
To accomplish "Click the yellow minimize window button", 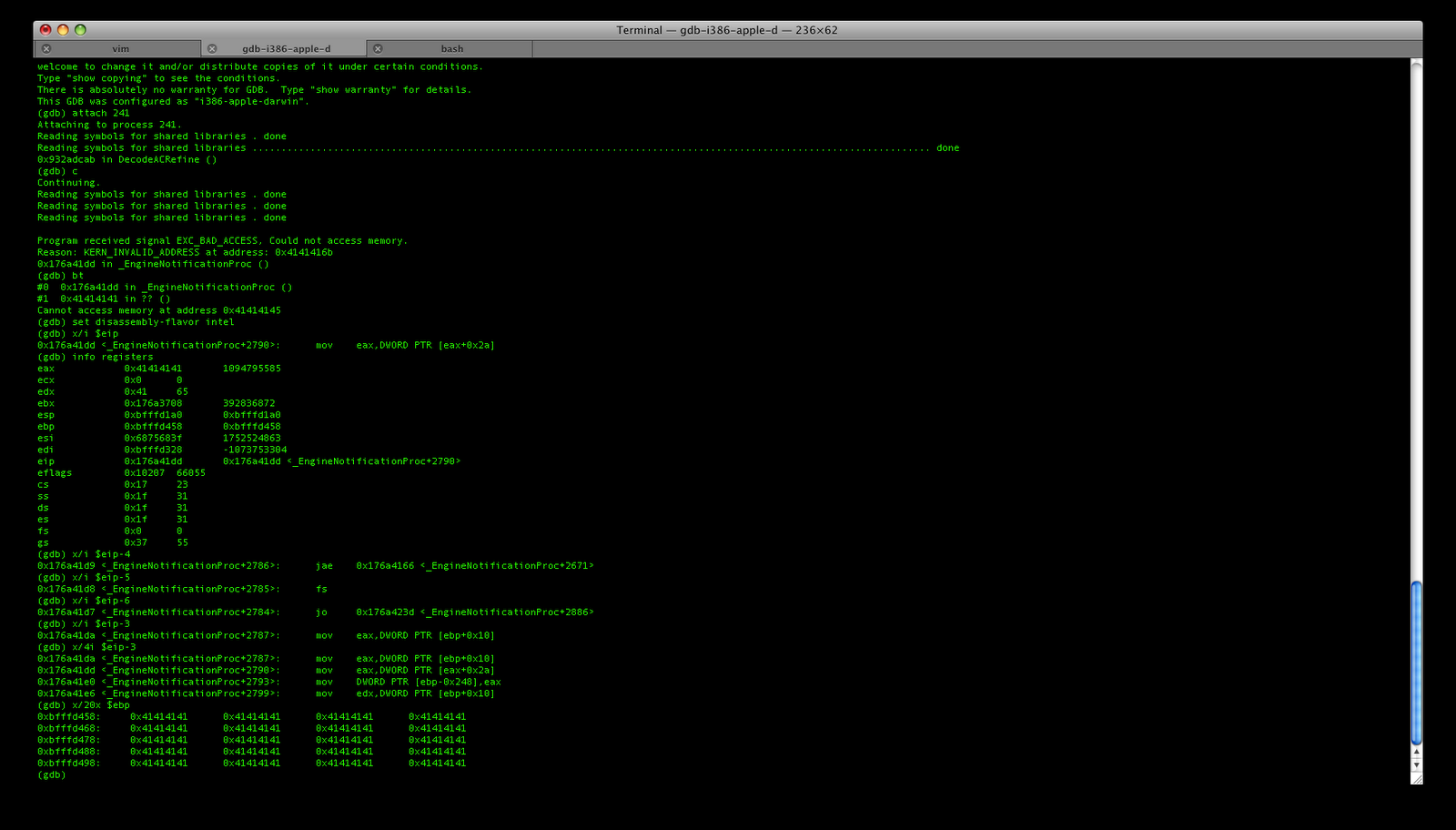I will tap(62, 29).
